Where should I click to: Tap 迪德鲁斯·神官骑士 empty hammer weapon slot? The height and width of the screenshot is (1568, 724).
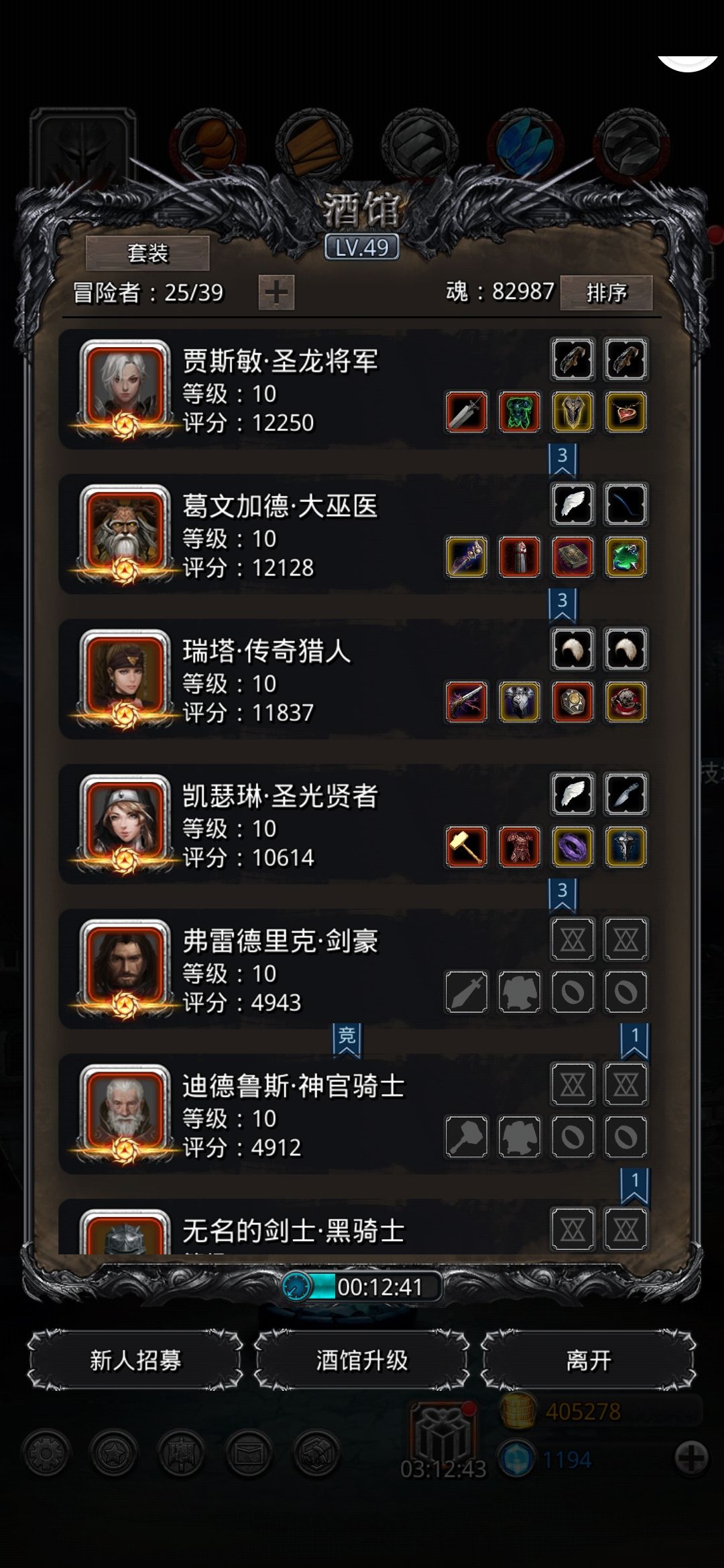pos(467,1136)
